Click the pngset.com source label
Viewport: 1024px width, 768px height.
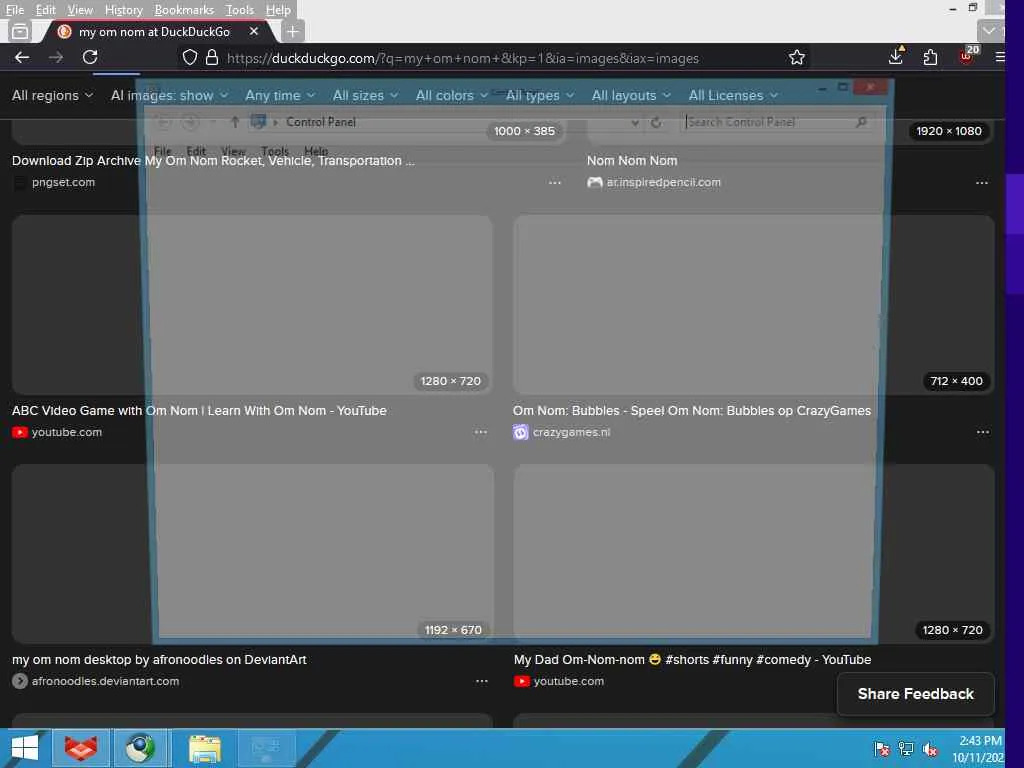coord(63,182)
